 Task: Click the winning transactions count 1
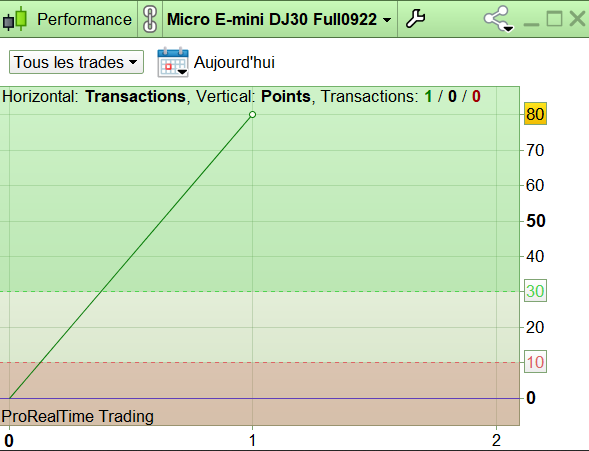[x=428, y=97]
